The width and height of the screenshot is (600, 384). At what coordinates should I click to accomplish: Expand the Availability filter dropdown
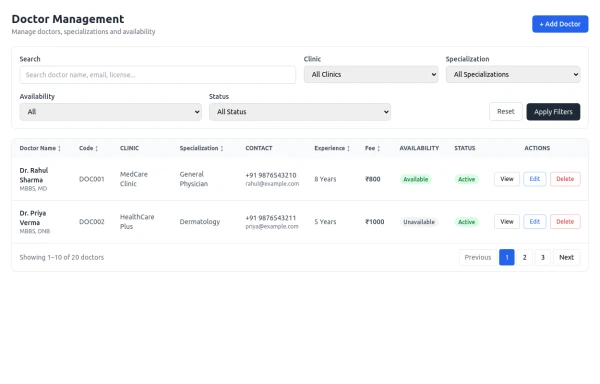[x=111, y=112]
